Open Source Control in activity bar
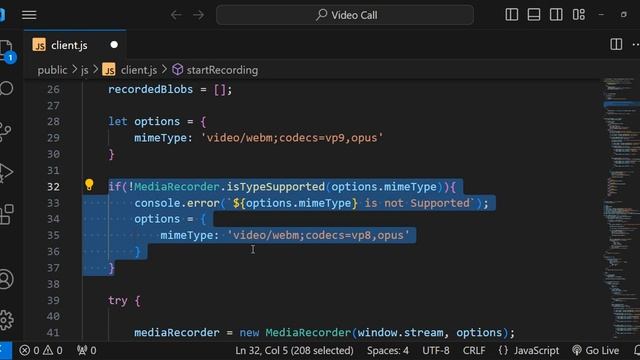Screen dimensions: 640x360 (x=6, y=131)
